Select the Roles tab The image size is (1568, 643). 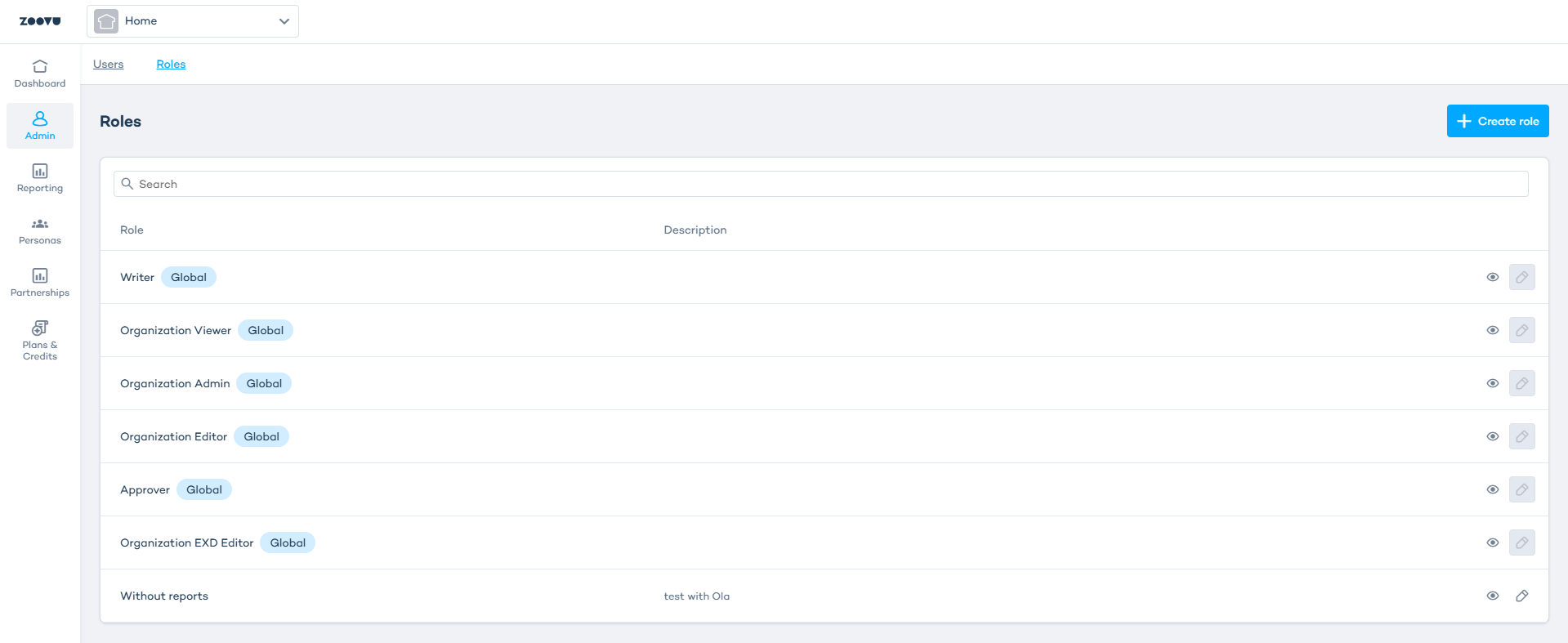tap(171, 64)
